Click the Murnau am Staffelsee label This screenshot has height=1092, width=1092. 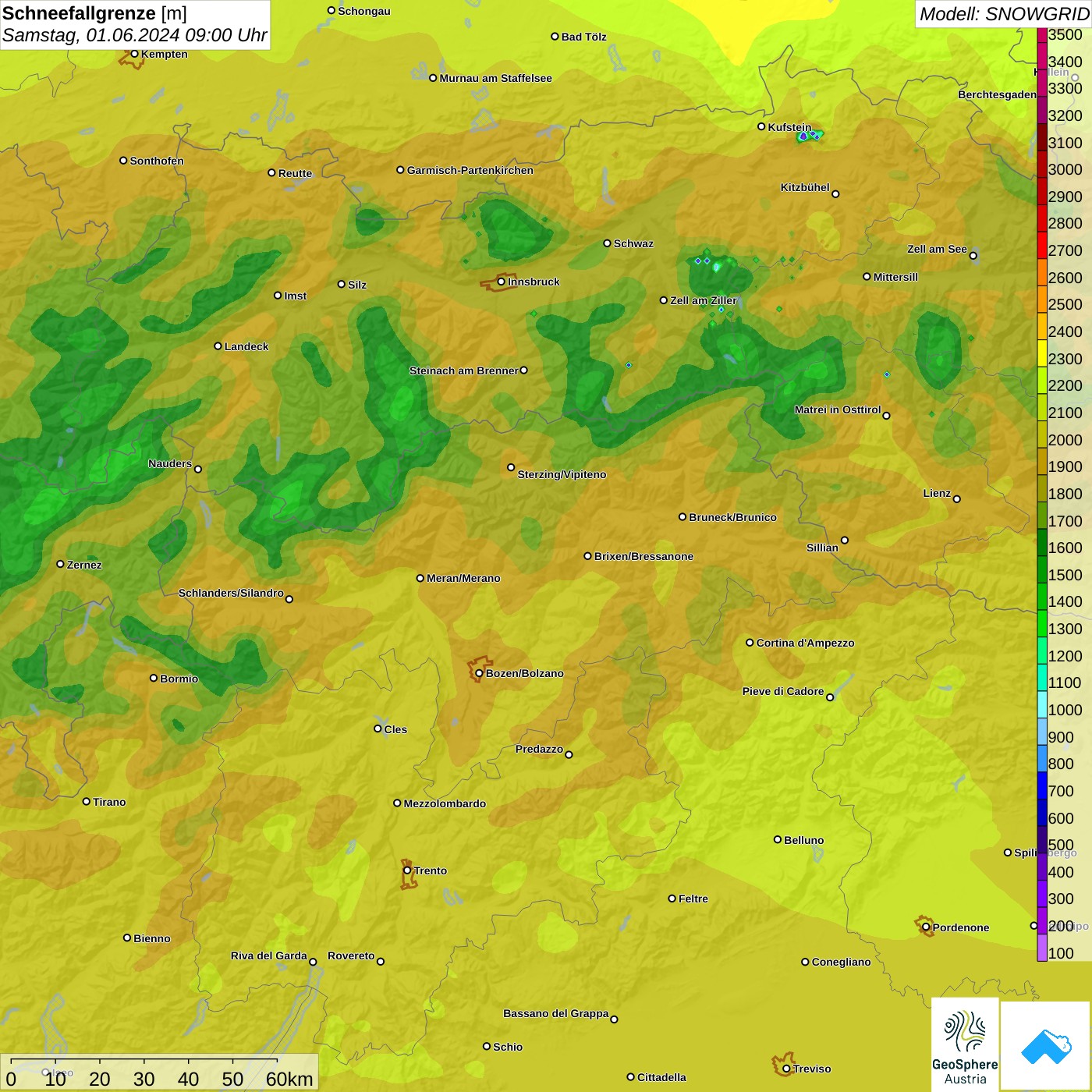point(495,78)
